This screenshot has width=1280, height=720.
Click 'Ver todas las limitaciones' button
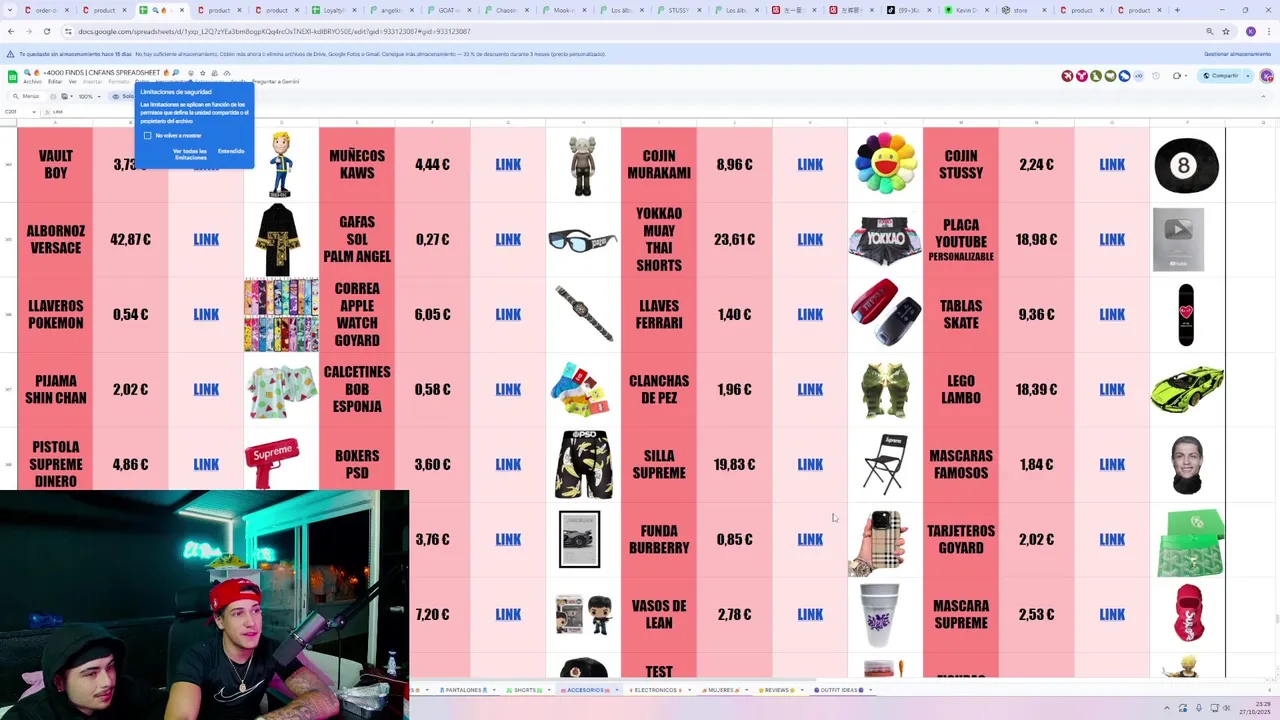tap(190, 154)
